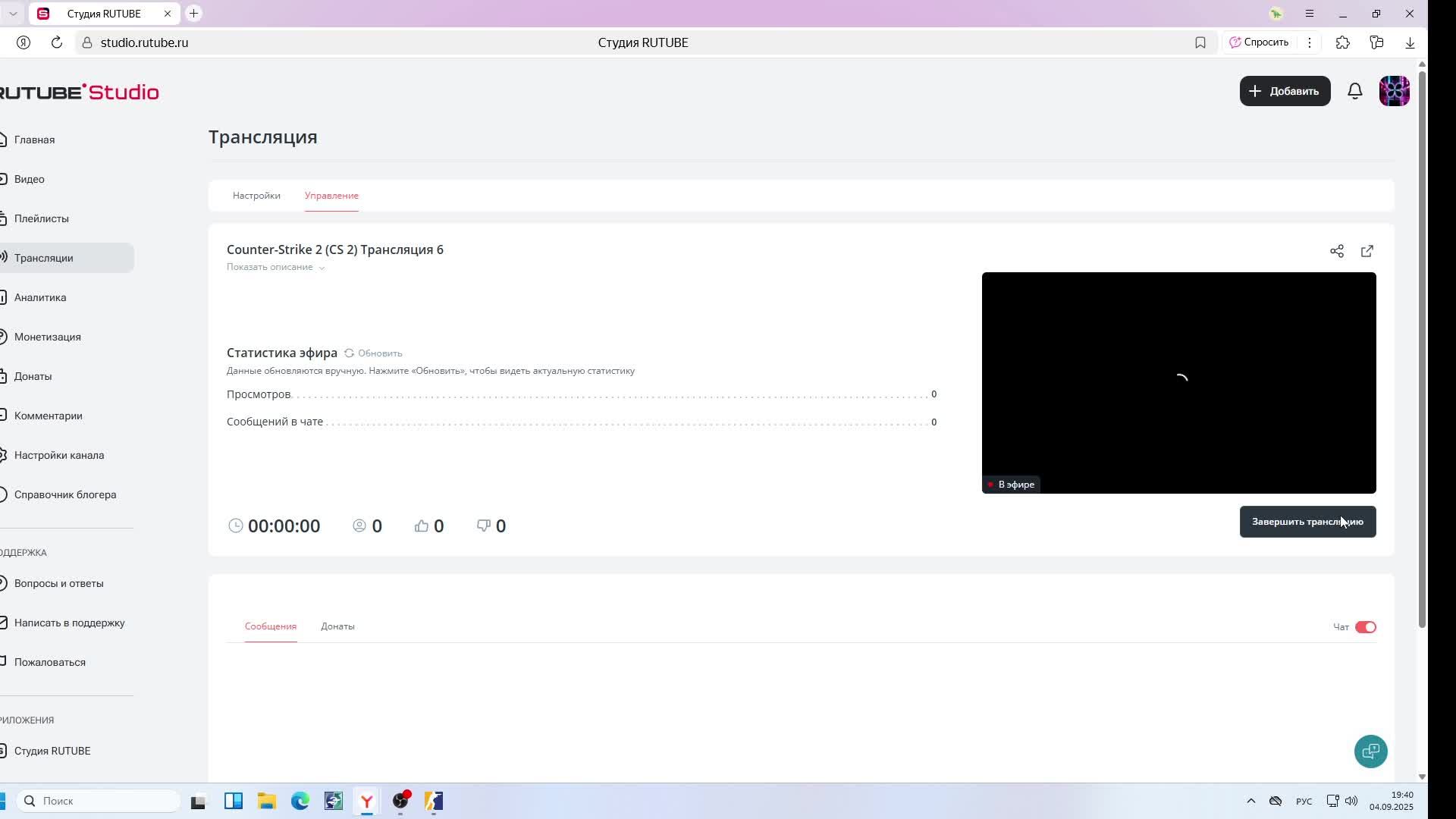Viewport: 1456px width, 819px height.
Task: Toggle the Чат switch off
Action: [x=1365, y=627]
